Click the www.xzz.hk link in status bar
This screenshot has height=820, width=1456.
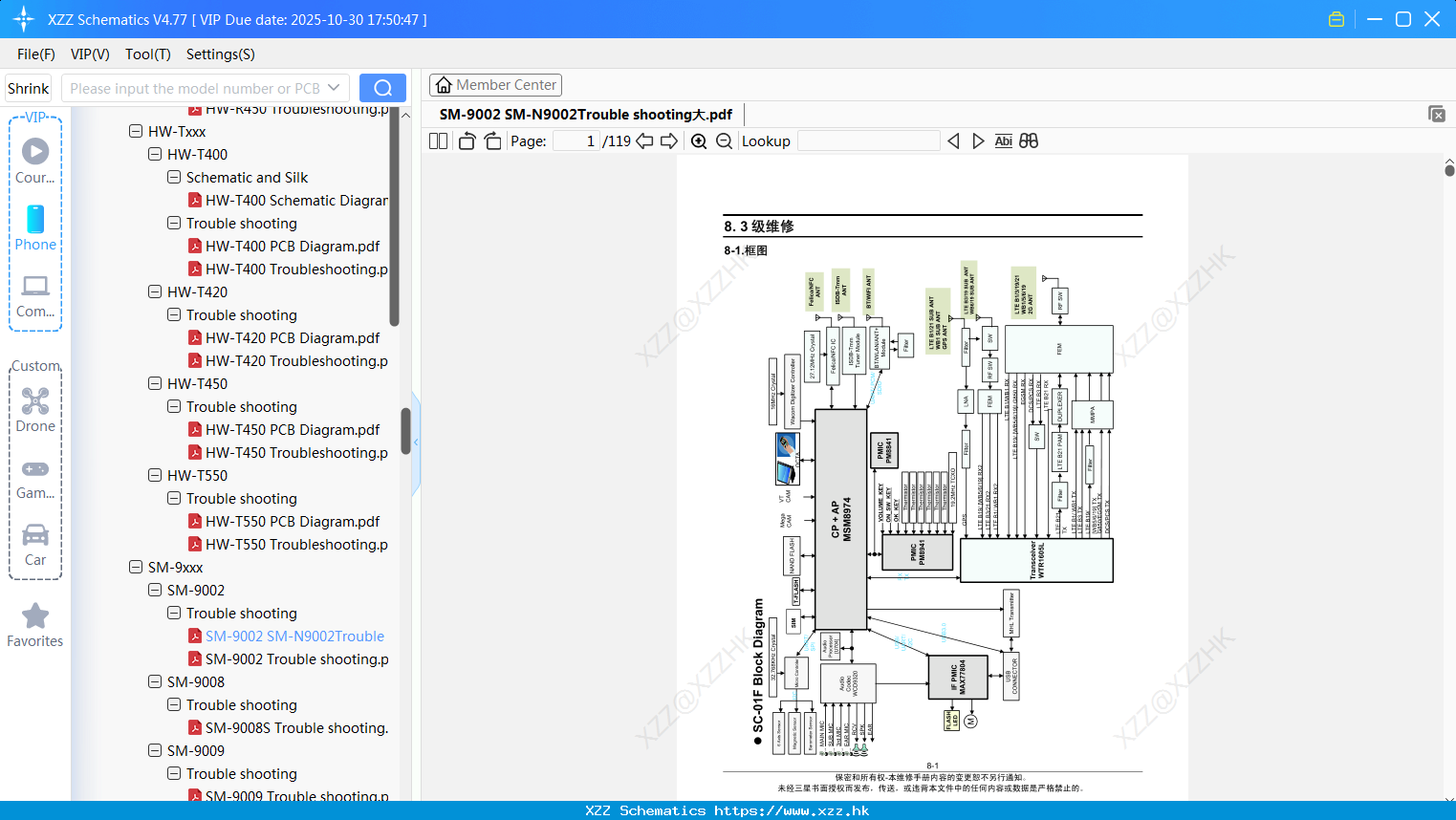point(792,810)
